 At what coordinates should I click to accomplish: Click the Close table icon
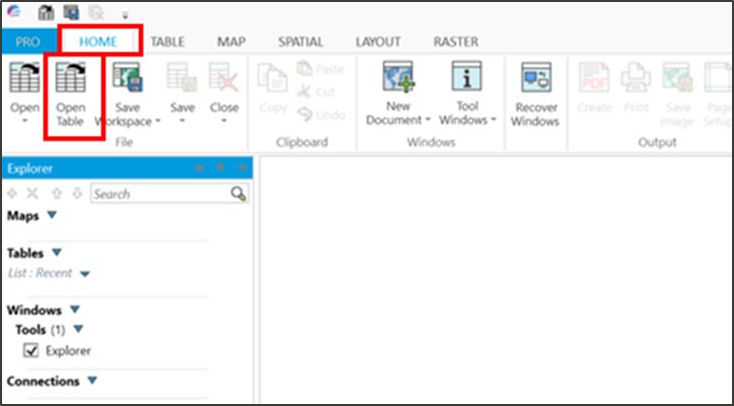(x=224, y=77)
